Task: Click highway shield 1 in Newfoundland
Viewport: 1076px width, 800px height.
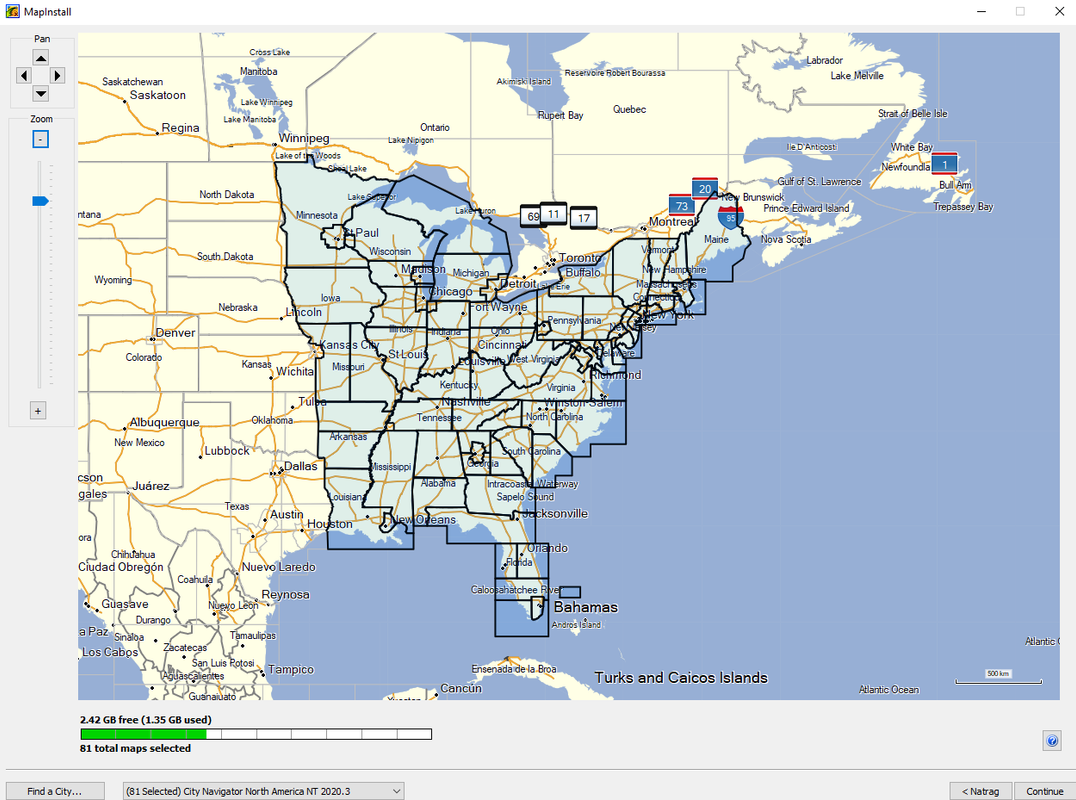Action: pyautogui.click(x=945, y=164)
